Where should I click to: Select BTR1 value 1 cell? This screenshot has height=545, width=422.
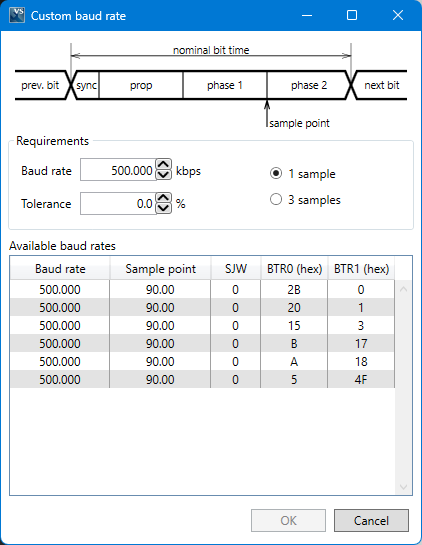pyautogui.click(x=361, y=308)
